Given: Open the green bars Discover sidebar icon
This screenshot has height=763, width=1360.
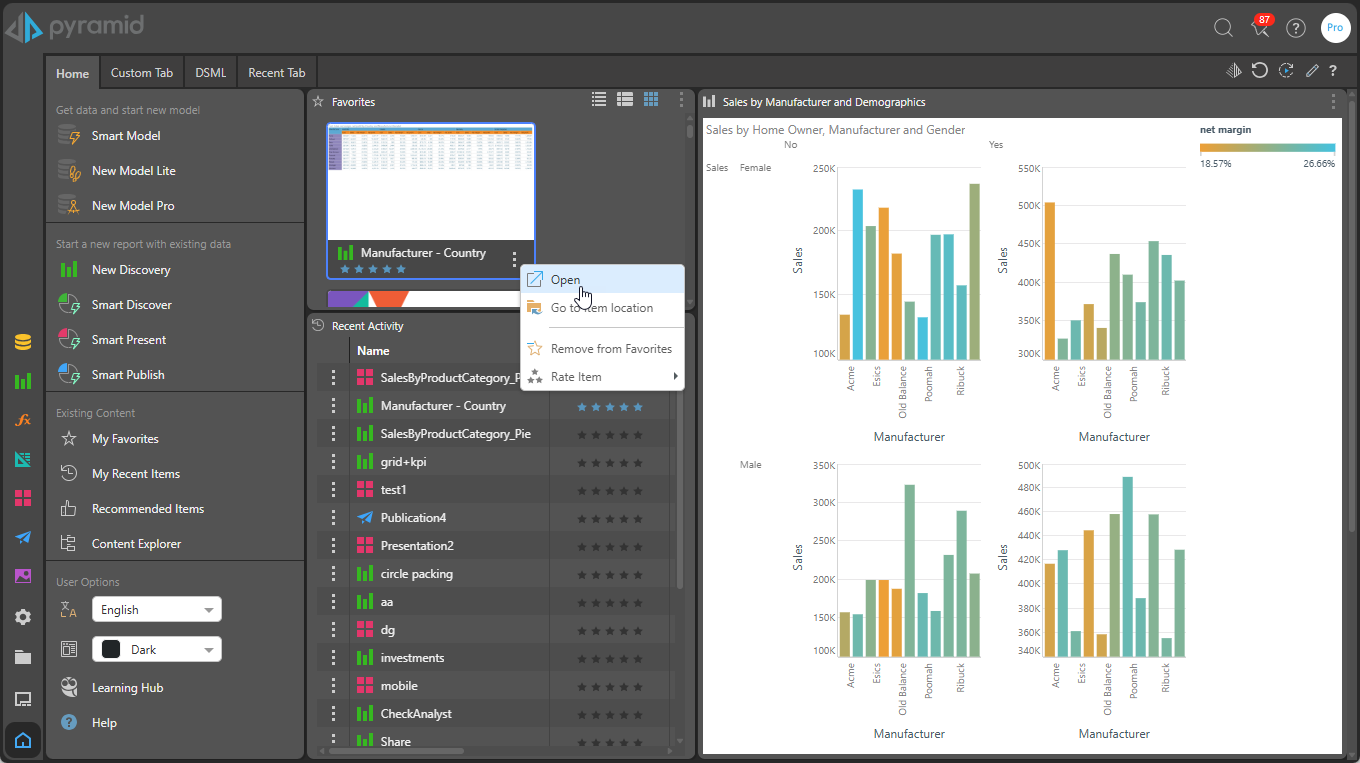Looking at the screenshot, I should click(23, 381).
